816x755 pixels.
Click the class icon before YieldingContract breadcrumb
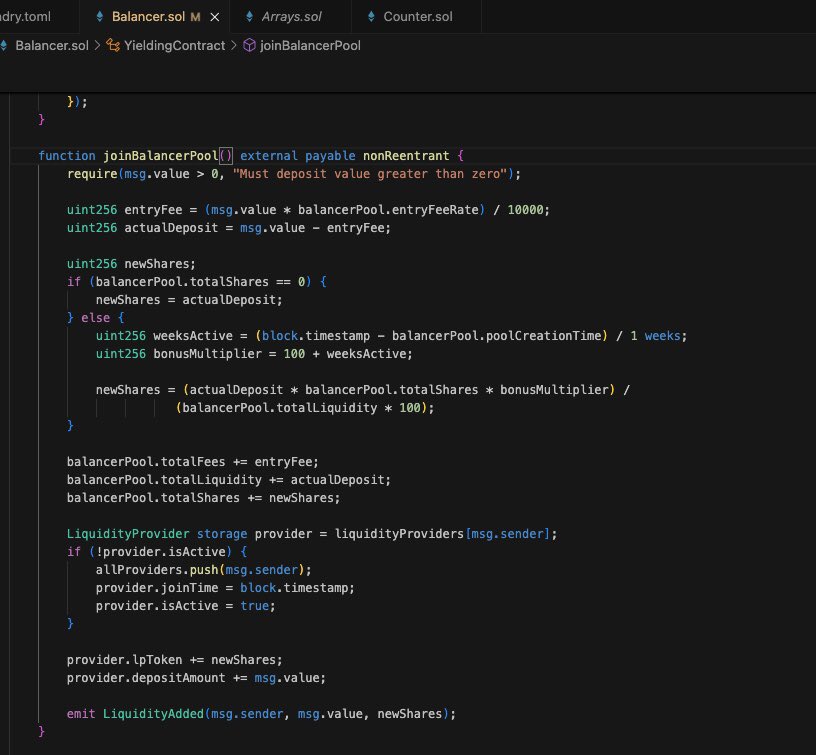113,45
